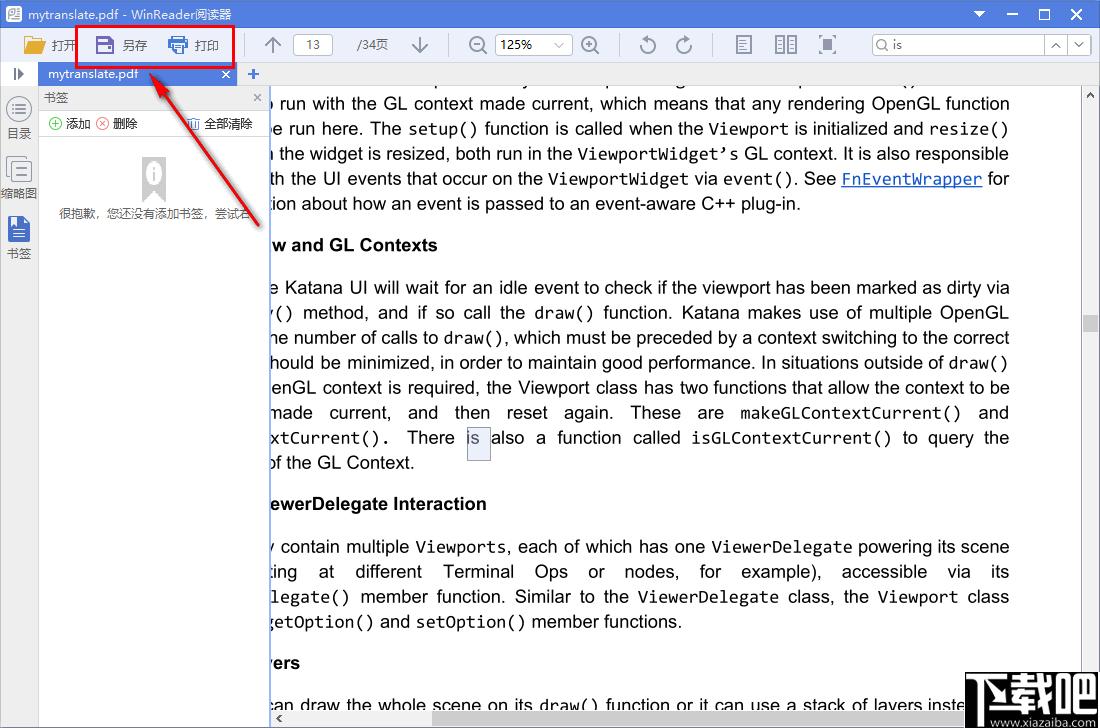Open the 目录 outline sidebar

[x=19, y=118]
